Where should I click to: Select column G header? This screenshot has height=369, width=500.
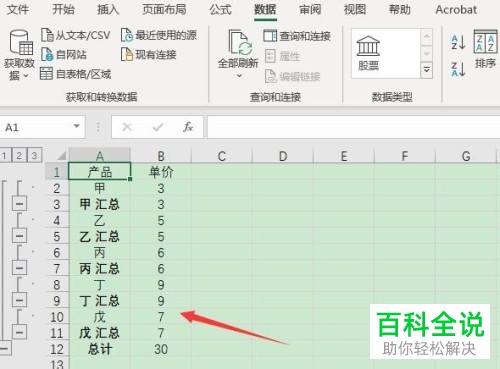466,156
